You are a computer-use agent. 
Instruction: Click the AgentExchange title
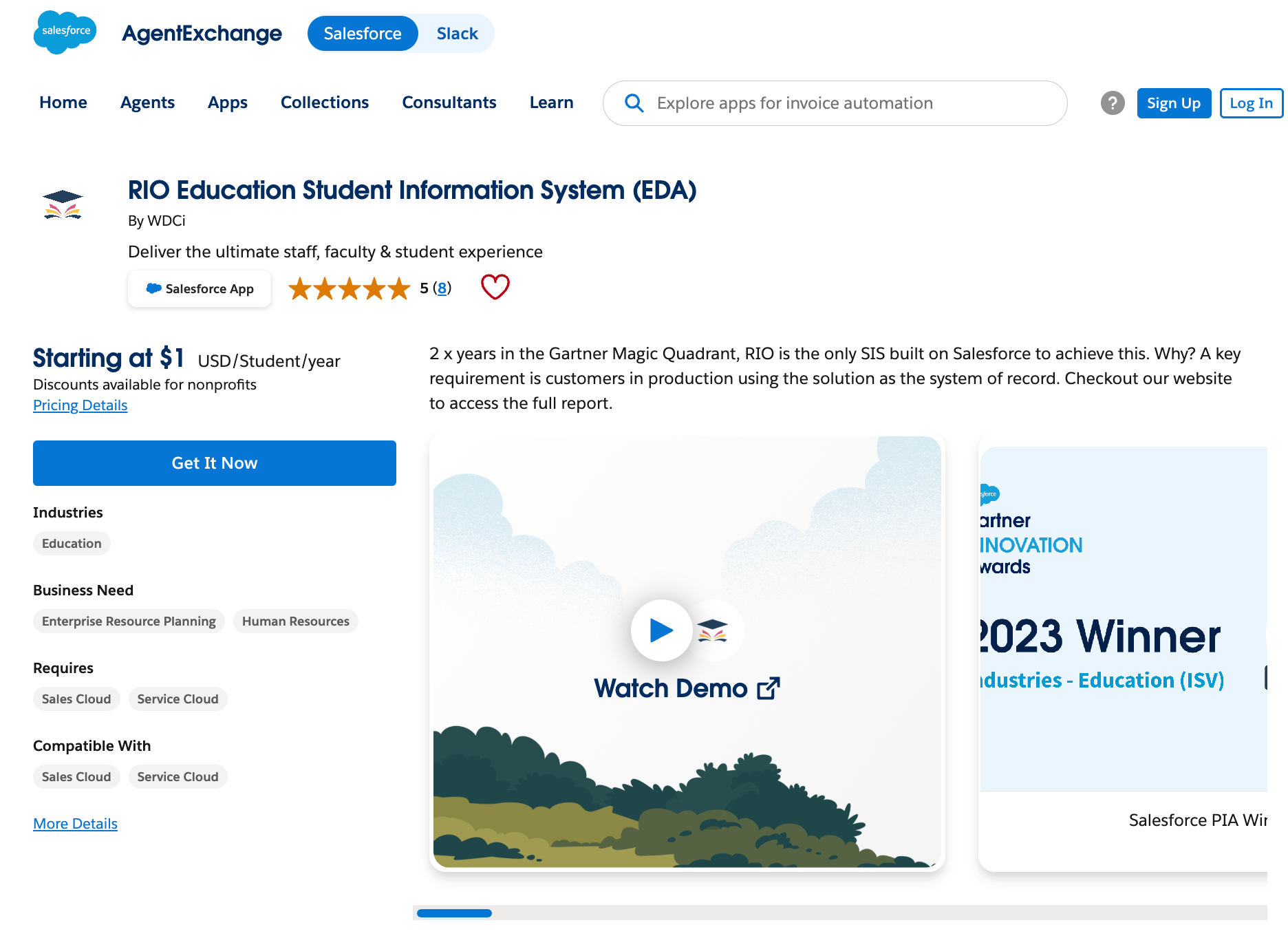pyautogui.click(x=202, y=34)
